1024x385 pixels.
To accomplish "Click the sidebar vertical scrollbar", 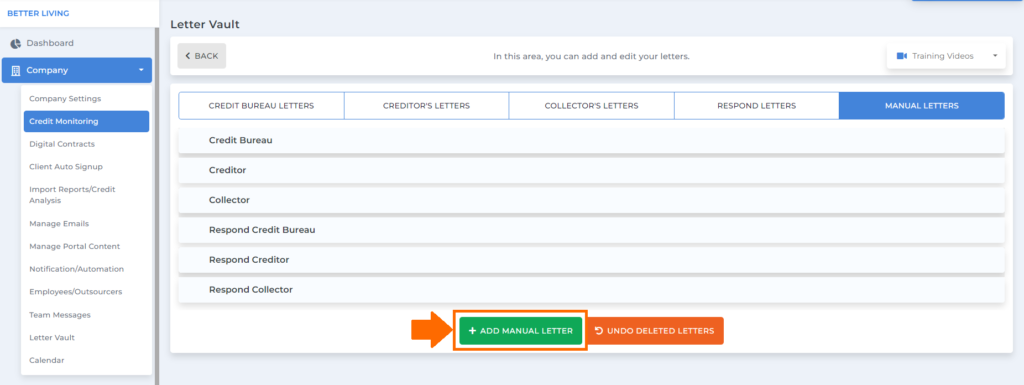I will click(156, 206).
